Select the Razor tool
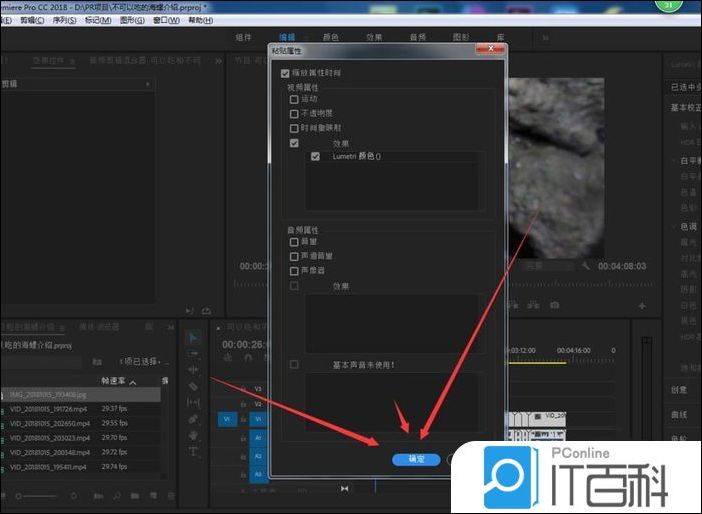This screenshot has height=514, width=702. pyautogui.click(x=194, y=386)
